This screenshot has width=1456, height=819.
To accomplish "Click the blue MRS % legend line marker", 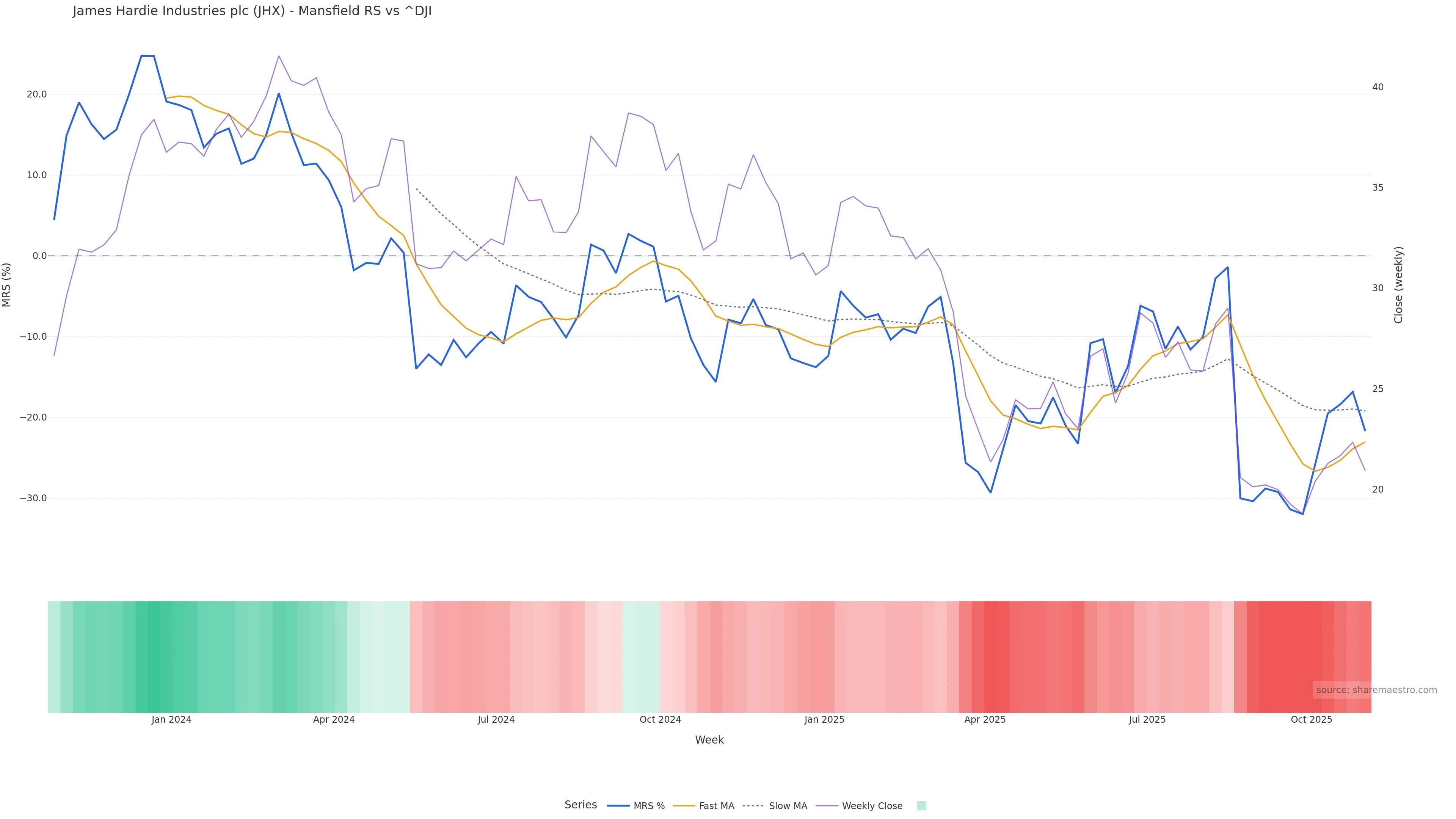I will (x=618, y=806).
